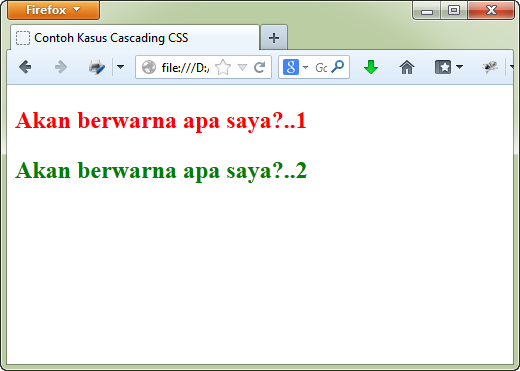Click the Google search engine icon
The width and height of the screenshot is (520, 371).
(291, 67)
